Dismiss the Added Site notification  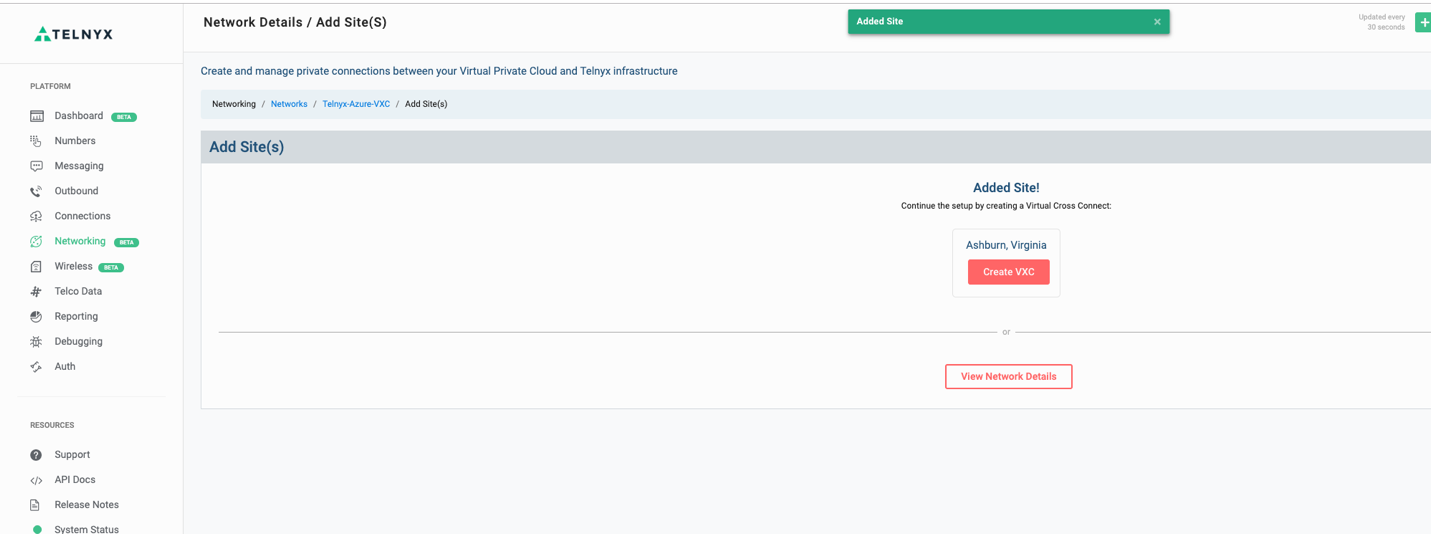click(x=1157, y=22)
